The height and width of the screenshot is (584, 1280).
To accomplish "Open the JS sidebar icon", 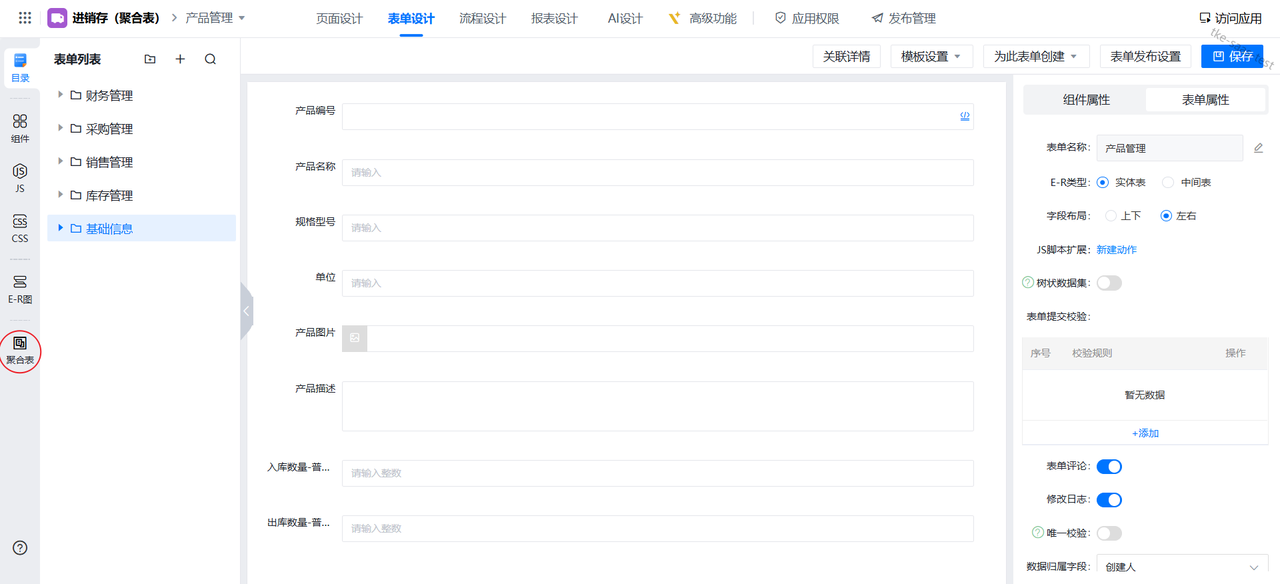I will pos(20,178).
